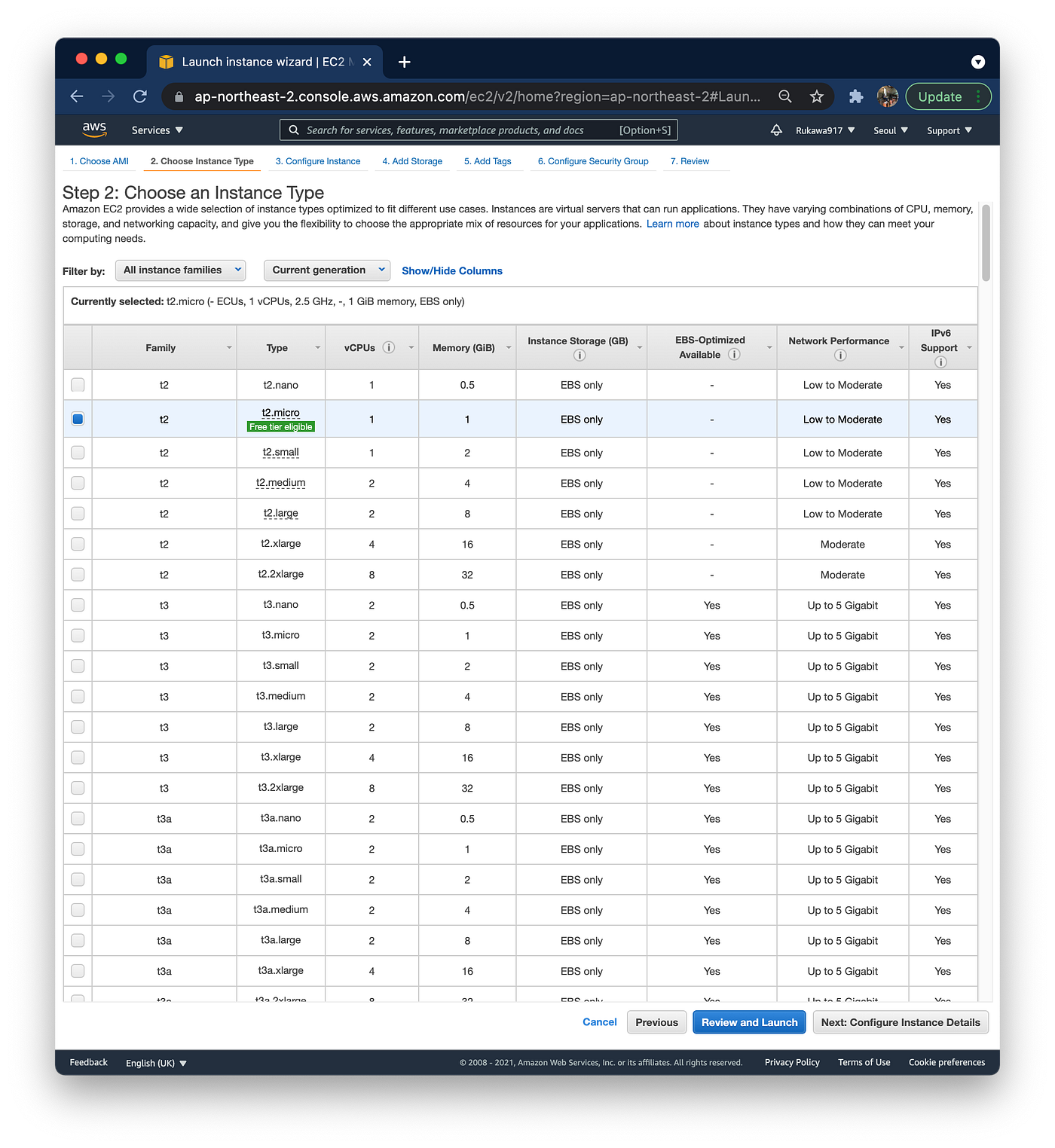Screen dimensions: 1055x1148
Task: Open the Current generation filter dropdown
Action: [327, 270]
